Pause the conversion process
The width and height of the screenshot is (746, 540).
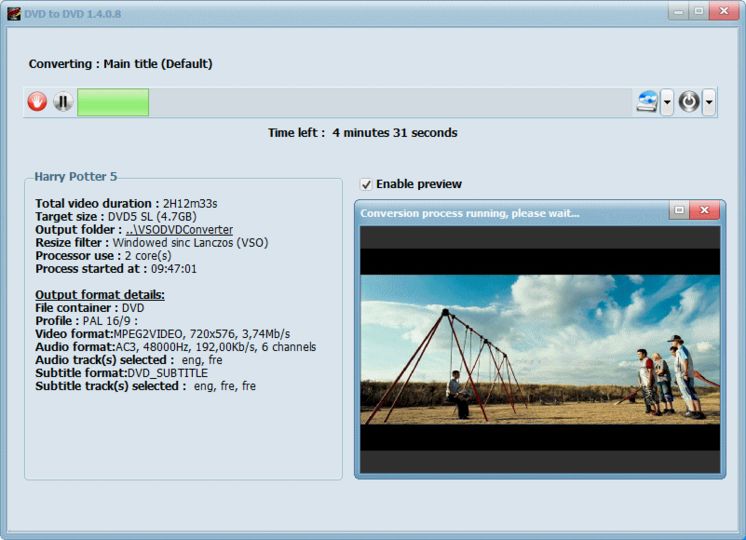(x=63, y=101)
